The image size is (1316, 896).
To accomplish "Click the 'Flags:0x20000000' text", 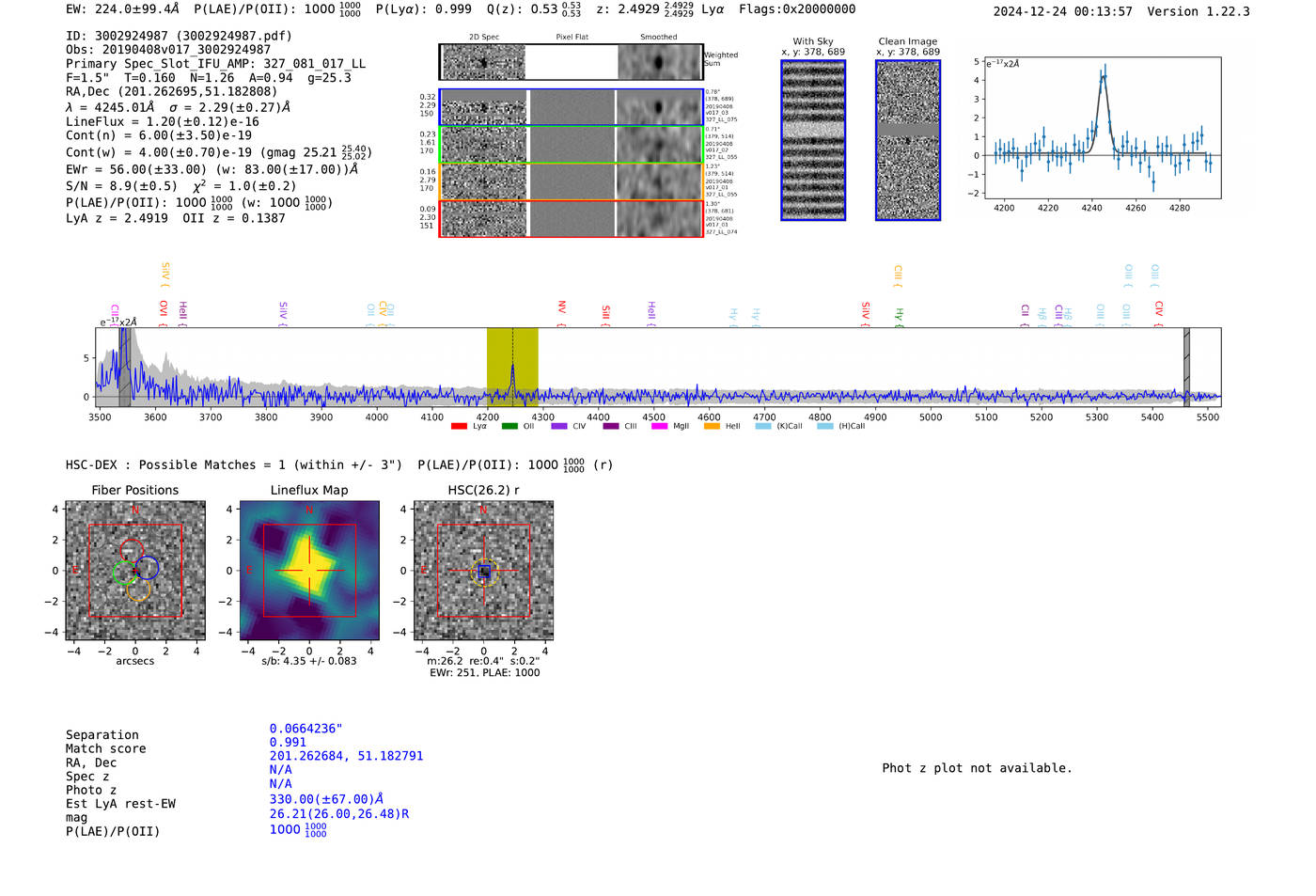I will (797, 9).
